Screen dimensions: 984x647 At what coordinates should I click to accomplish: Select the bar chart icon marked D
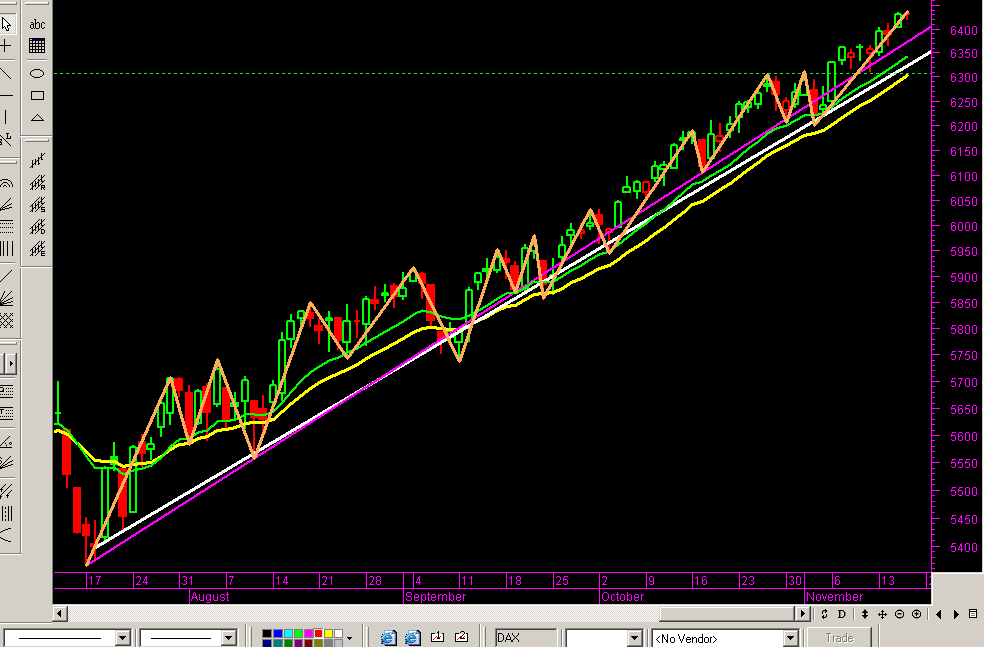click(37, 227)
